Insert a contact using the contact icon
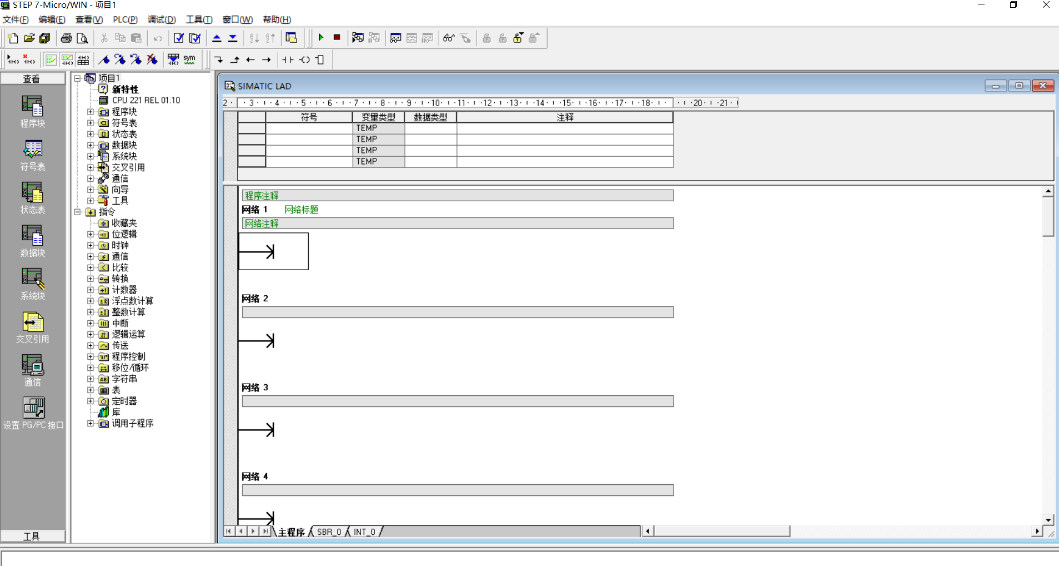The image size is (1059, 566). tap(288, 60)
